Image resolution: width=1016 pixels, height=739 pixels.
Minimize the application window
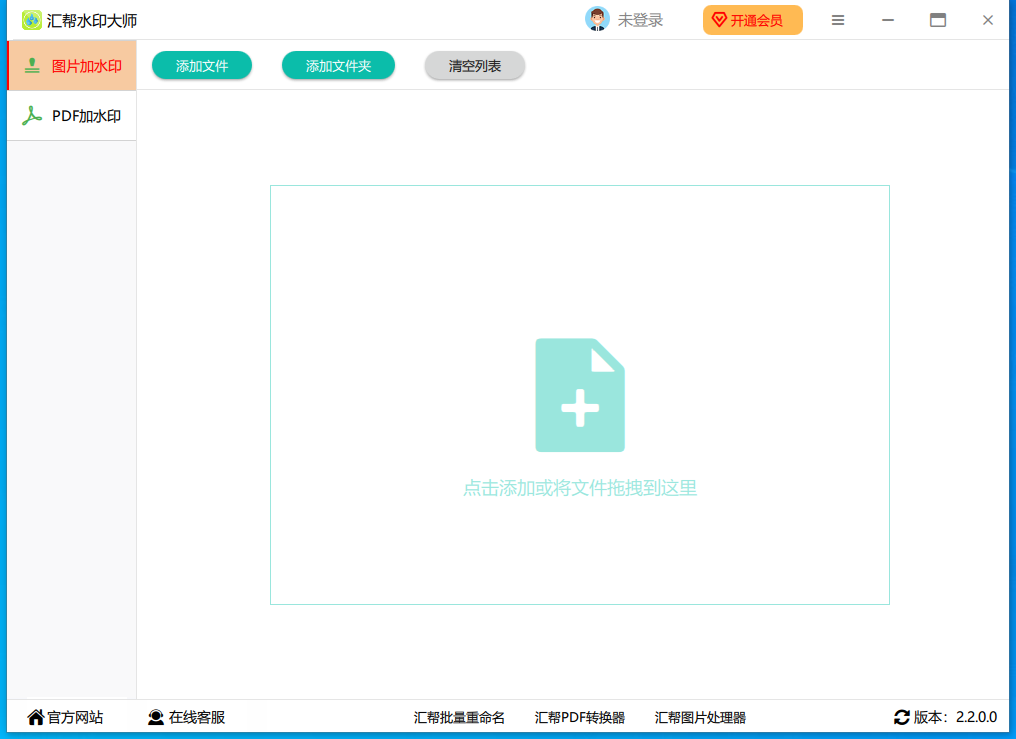pyautogui.click(x=888, y=20)
